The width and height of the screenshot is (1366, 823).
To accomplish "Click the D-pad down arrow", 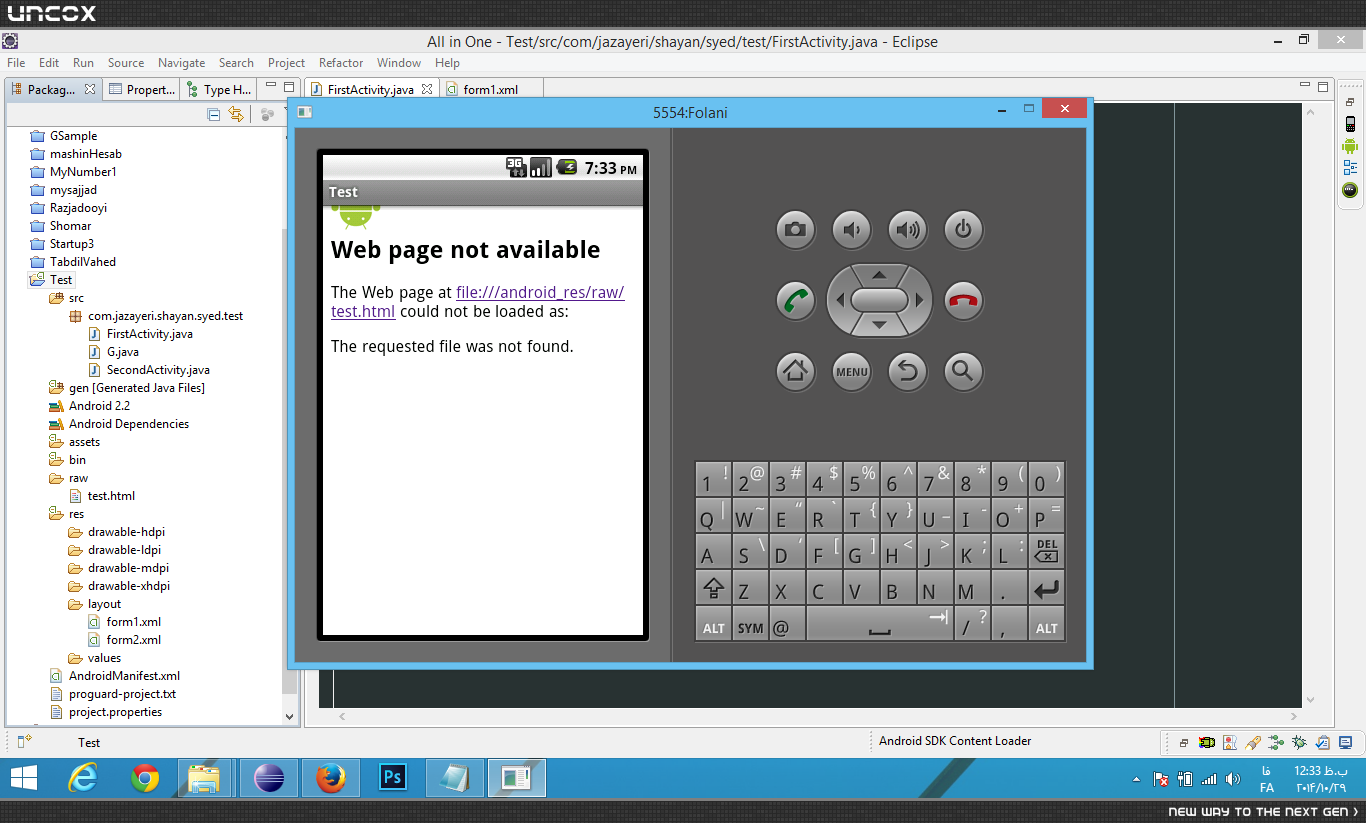I will pos(879,326).
